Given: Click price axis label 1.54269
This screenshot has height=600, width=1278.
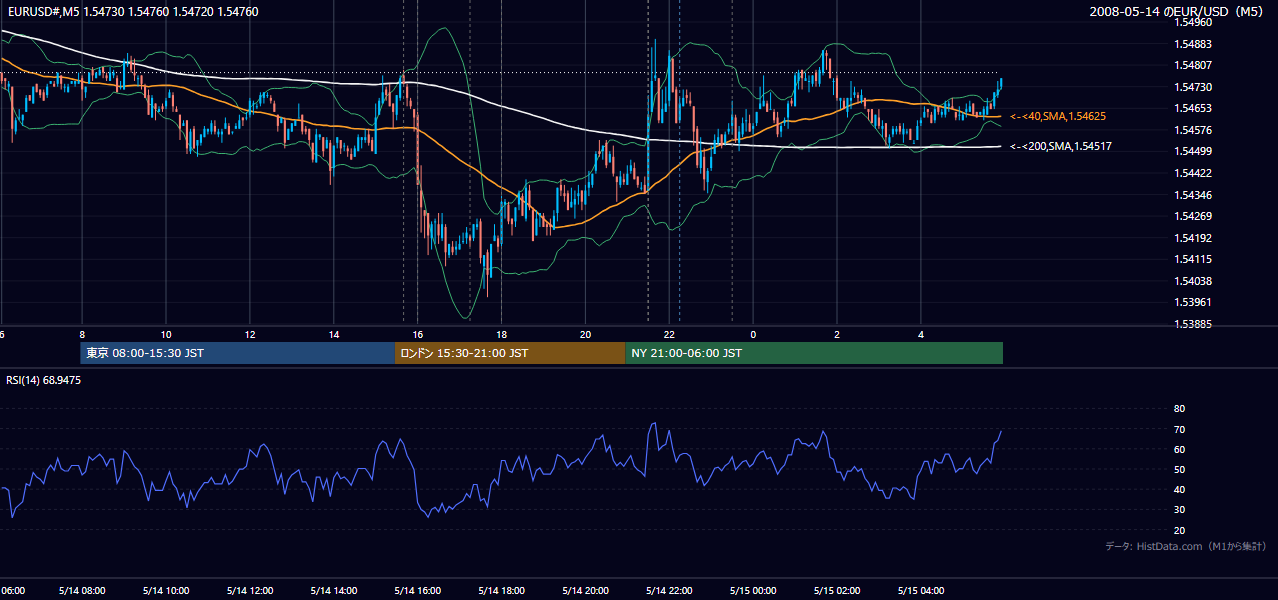Looking at the screenshot, I should coord(1193,216).
